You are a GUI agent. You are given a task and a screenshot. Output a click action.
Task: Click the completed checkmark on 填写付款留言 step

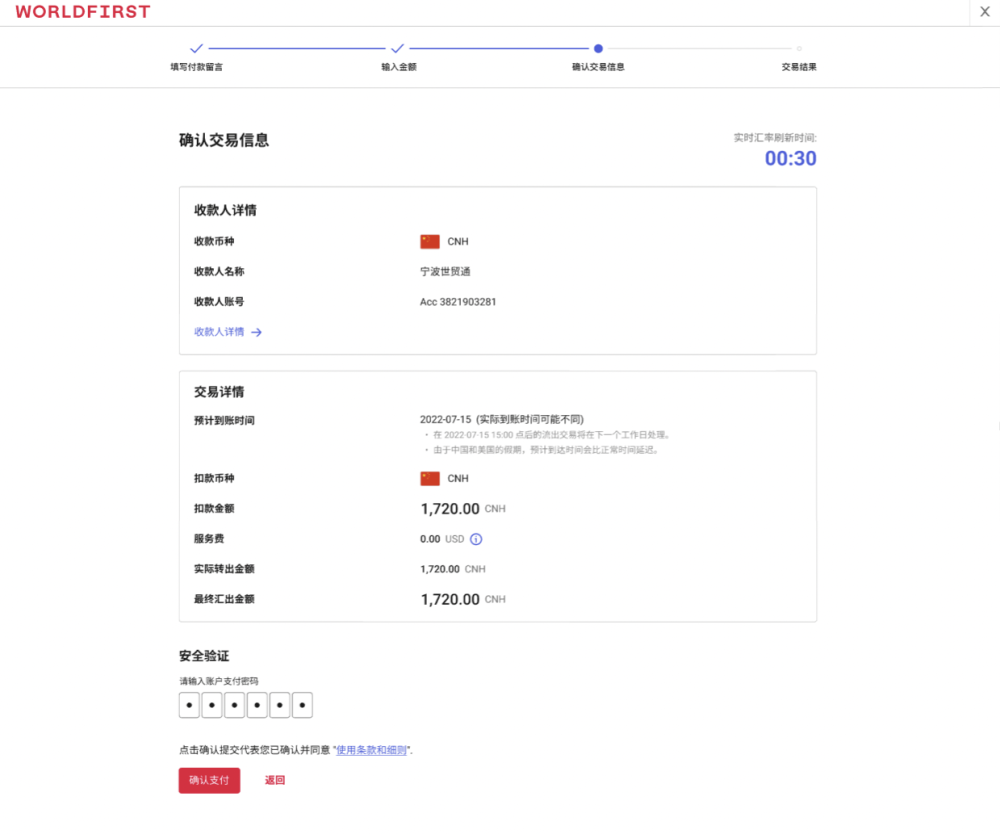tap(196, 47)
